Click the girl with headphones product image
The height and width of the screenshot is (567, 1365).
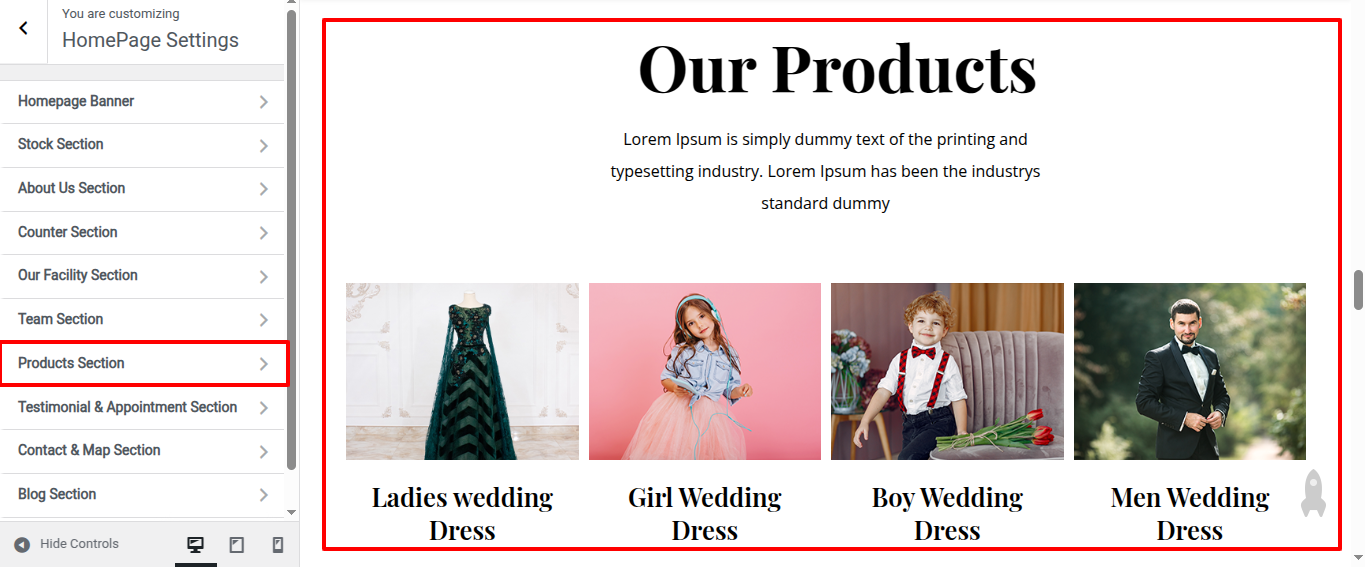tap(705, 371)
